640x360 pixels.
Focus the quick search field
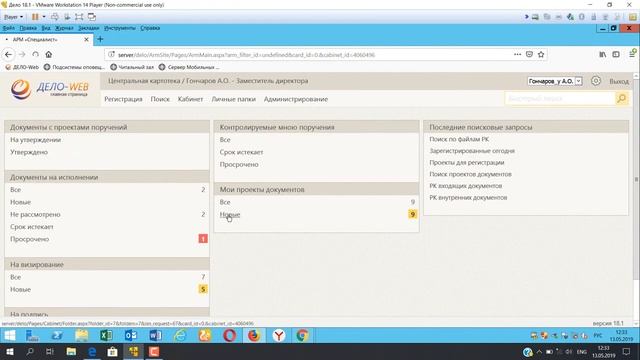click(560, 98)
